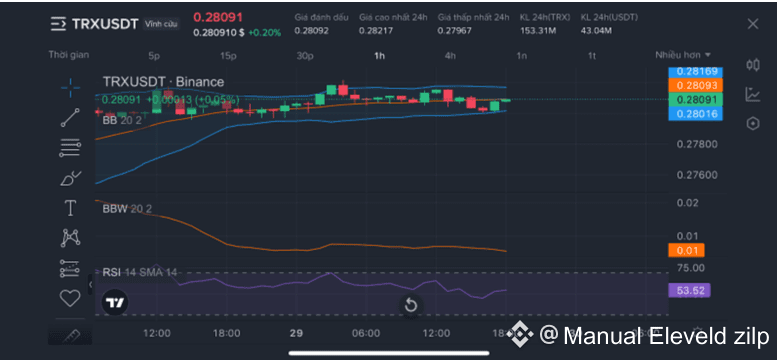Click the Thời gian label
Viewport: 777px width, 360px height.
click(69, 55)
